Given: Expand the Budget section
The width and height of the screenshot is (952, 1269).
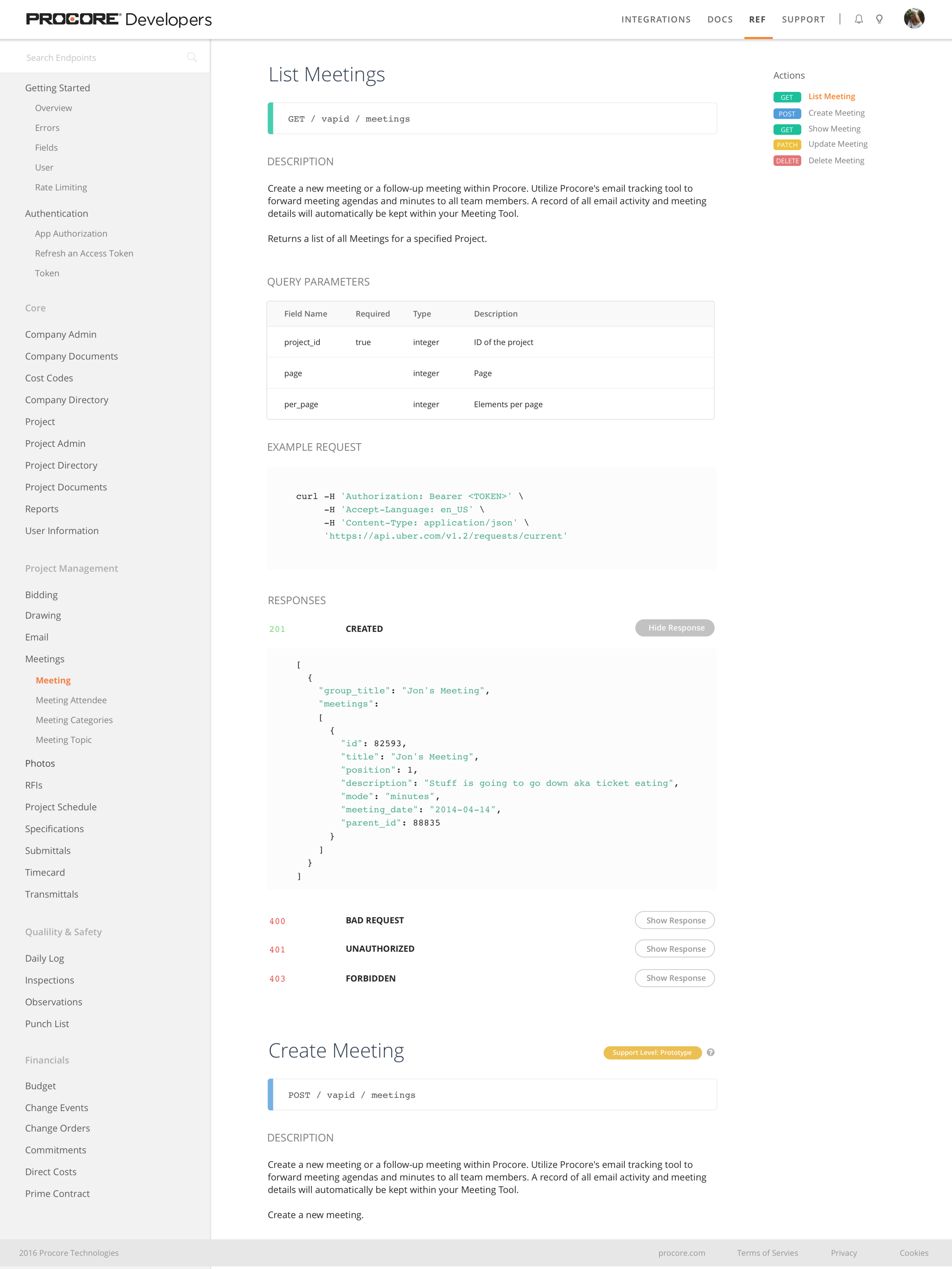Looking at the screenshot, I should tap(40, 1086).
